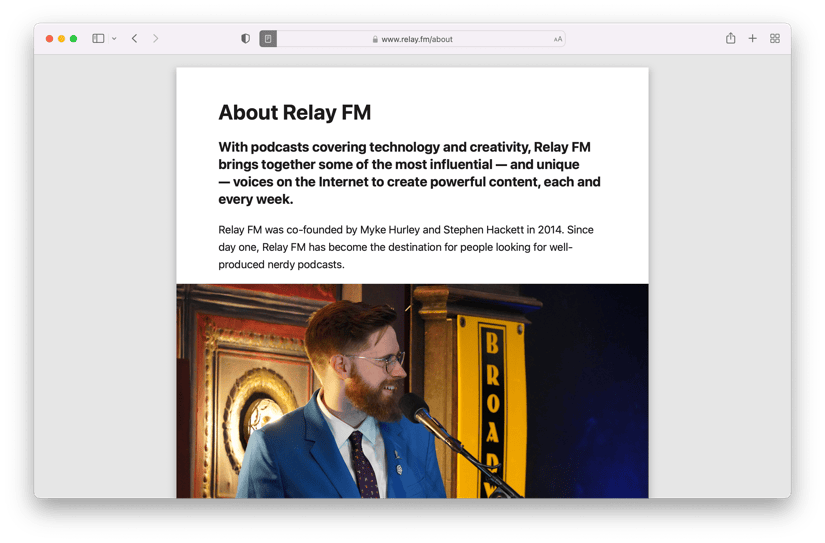
Task: Click the www.relay.fm/about address field
Action: click(x=412, y=39)
